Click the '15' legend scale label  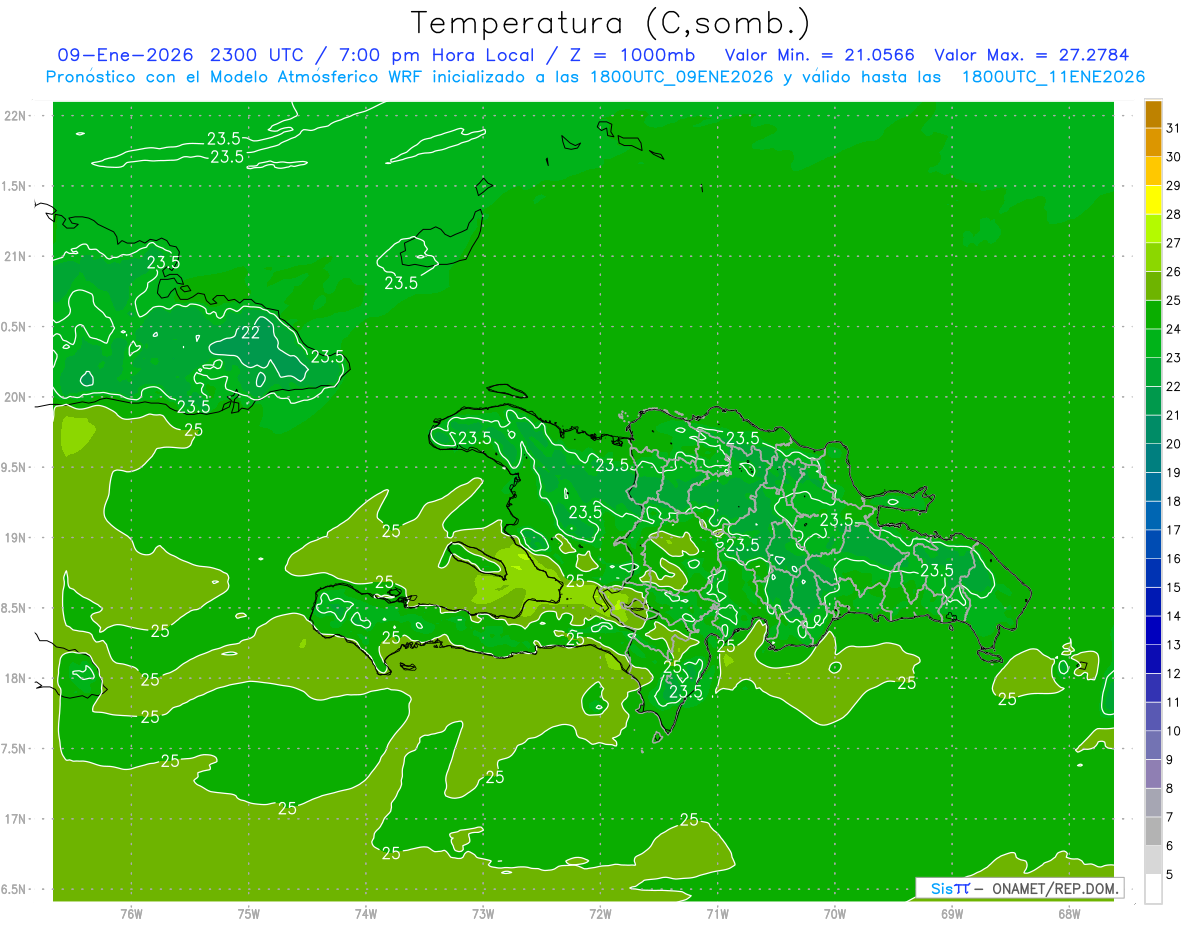coord(1173,587)
